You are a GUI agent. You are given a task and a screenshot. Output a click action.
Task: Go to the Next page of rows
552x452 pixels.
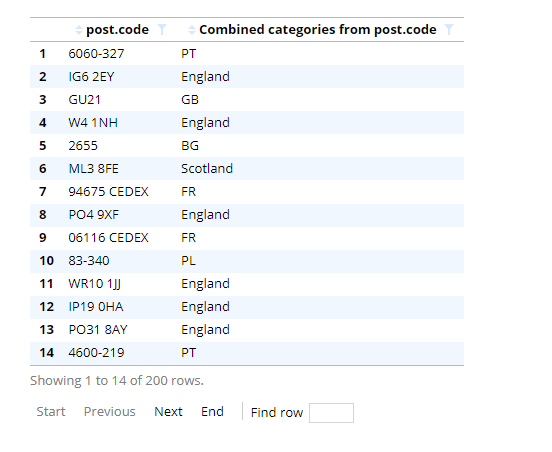click(x=168, y=412)
